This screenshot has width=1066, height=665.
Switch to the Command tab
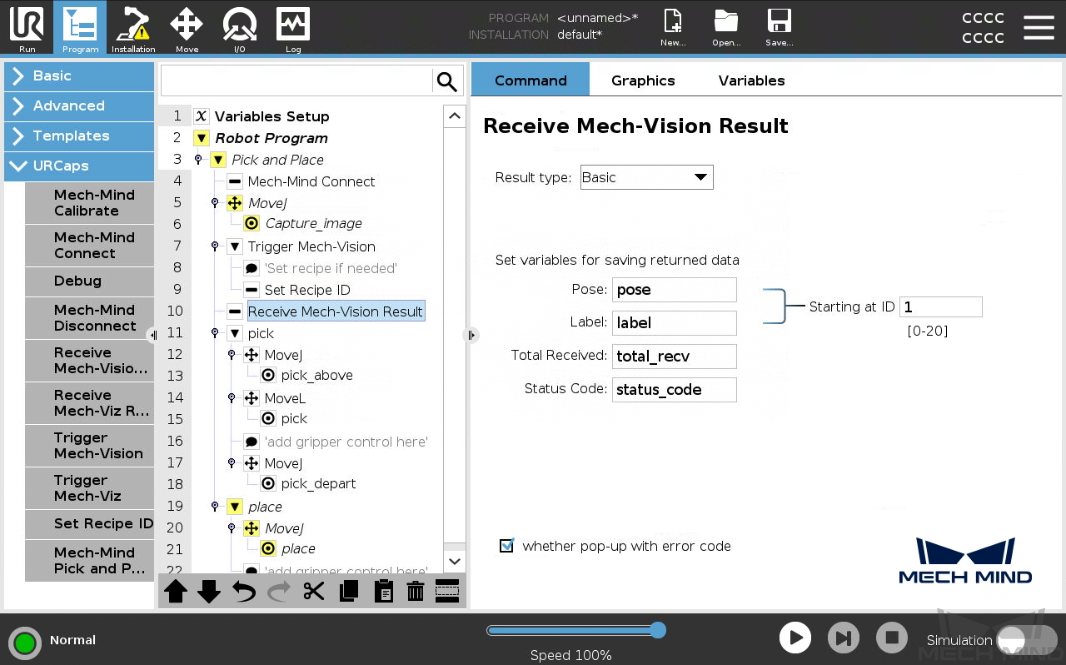(530, 80)
